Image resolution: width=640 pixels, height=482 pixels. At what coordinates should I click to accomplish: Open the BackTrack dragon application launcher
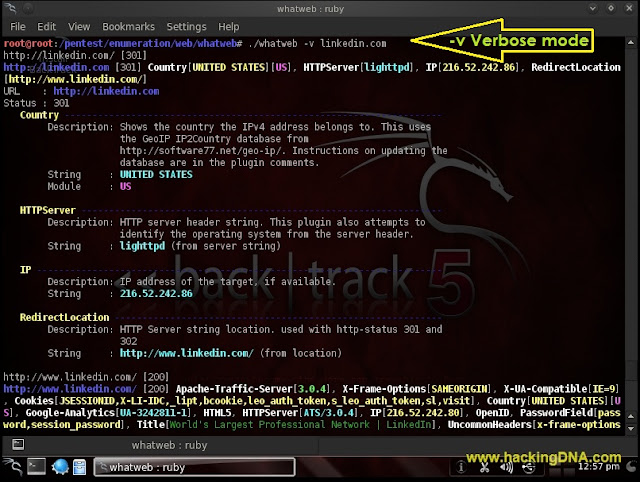click(12, 467)
